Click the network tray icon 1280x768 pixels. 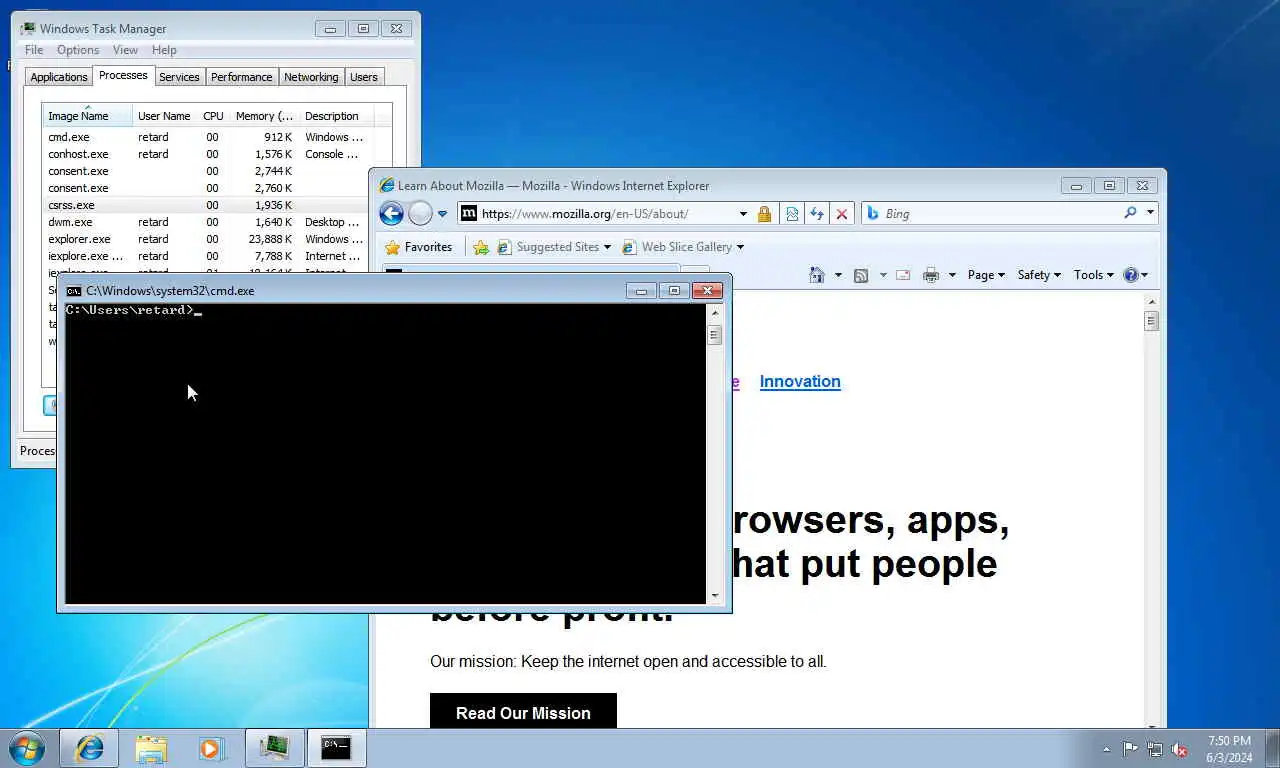1155,749
